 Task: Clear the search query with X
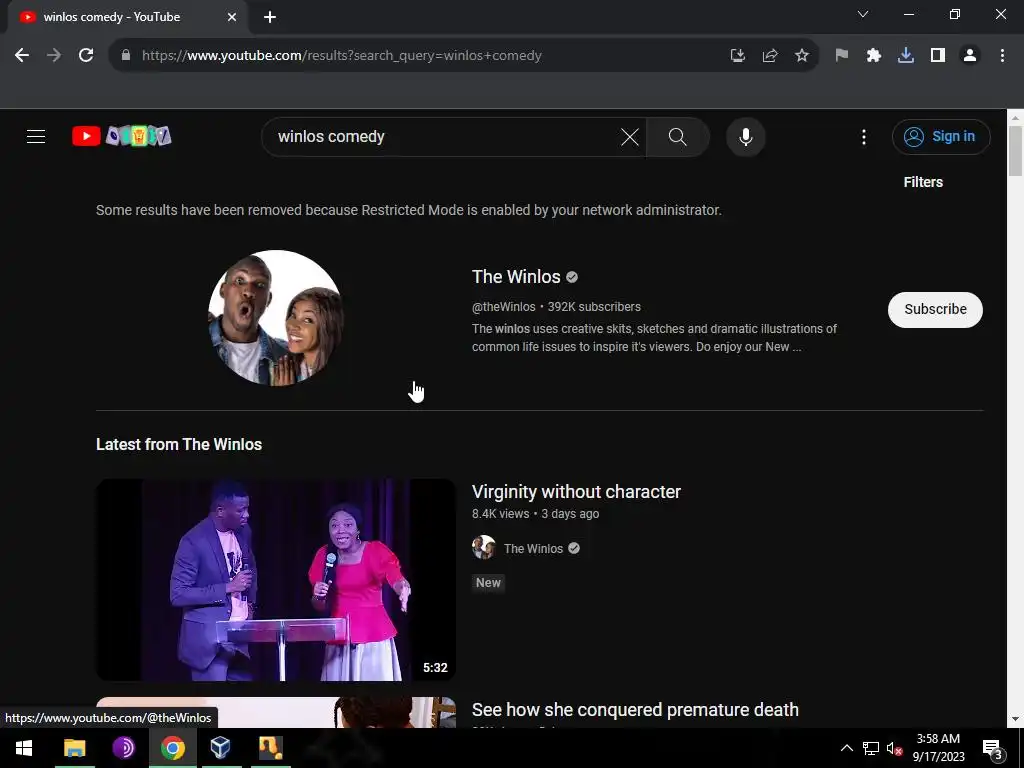pos(630,136)
